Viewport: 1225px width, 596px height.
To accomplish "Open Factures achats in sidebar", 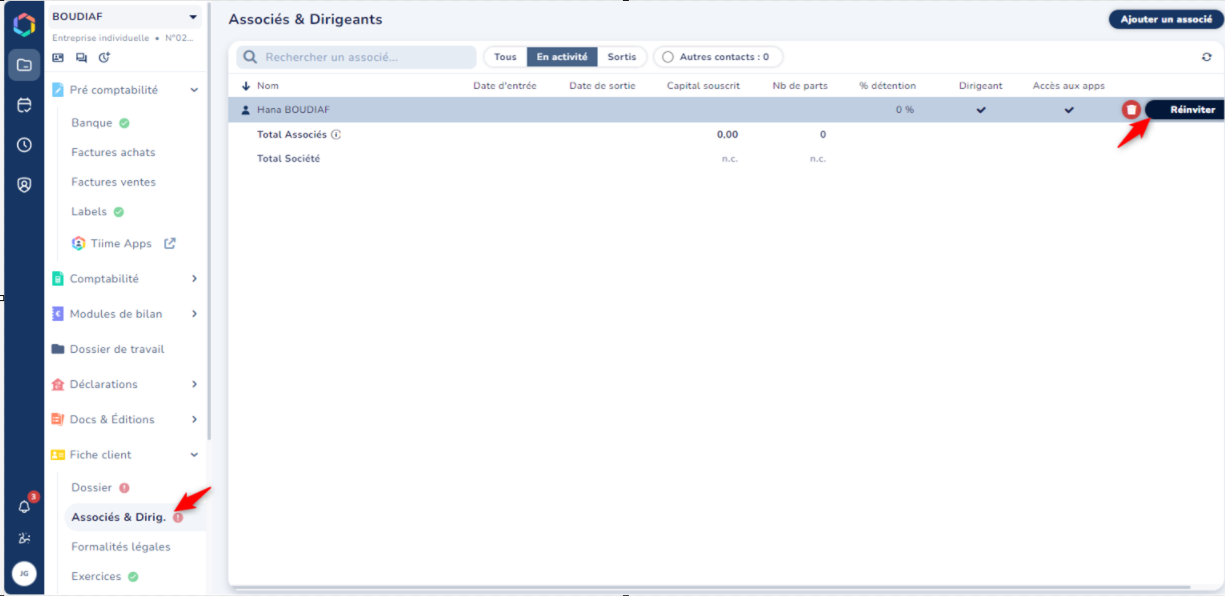I will coord(113,153).
